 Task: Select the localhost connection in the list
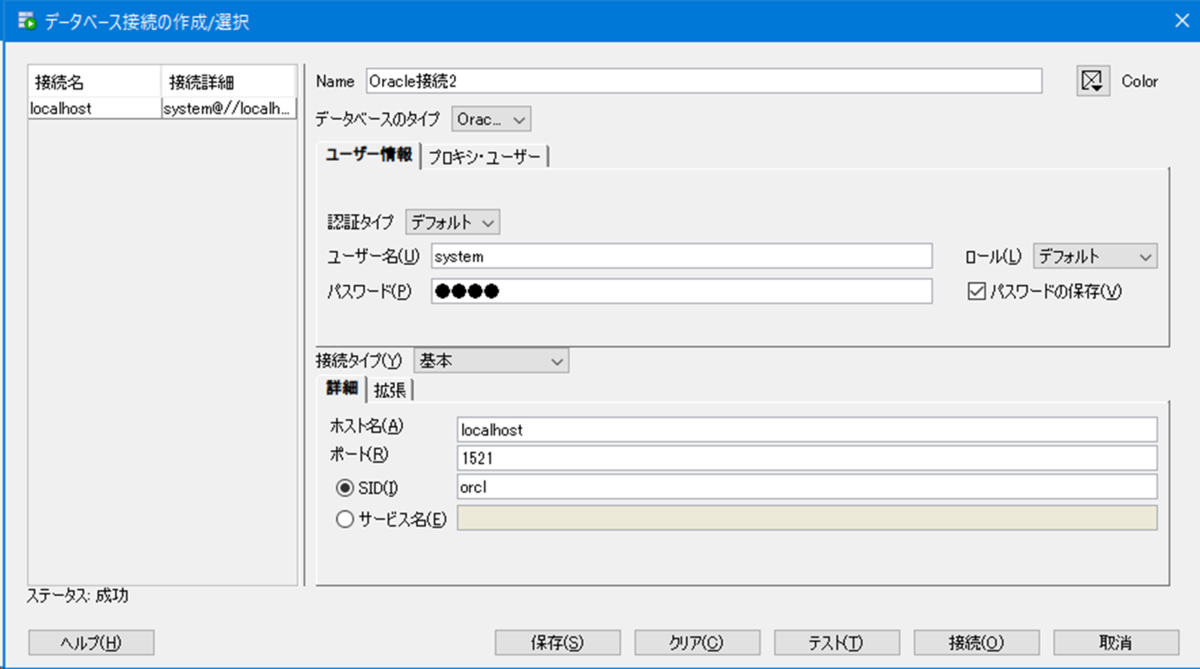tap(90, 107)
